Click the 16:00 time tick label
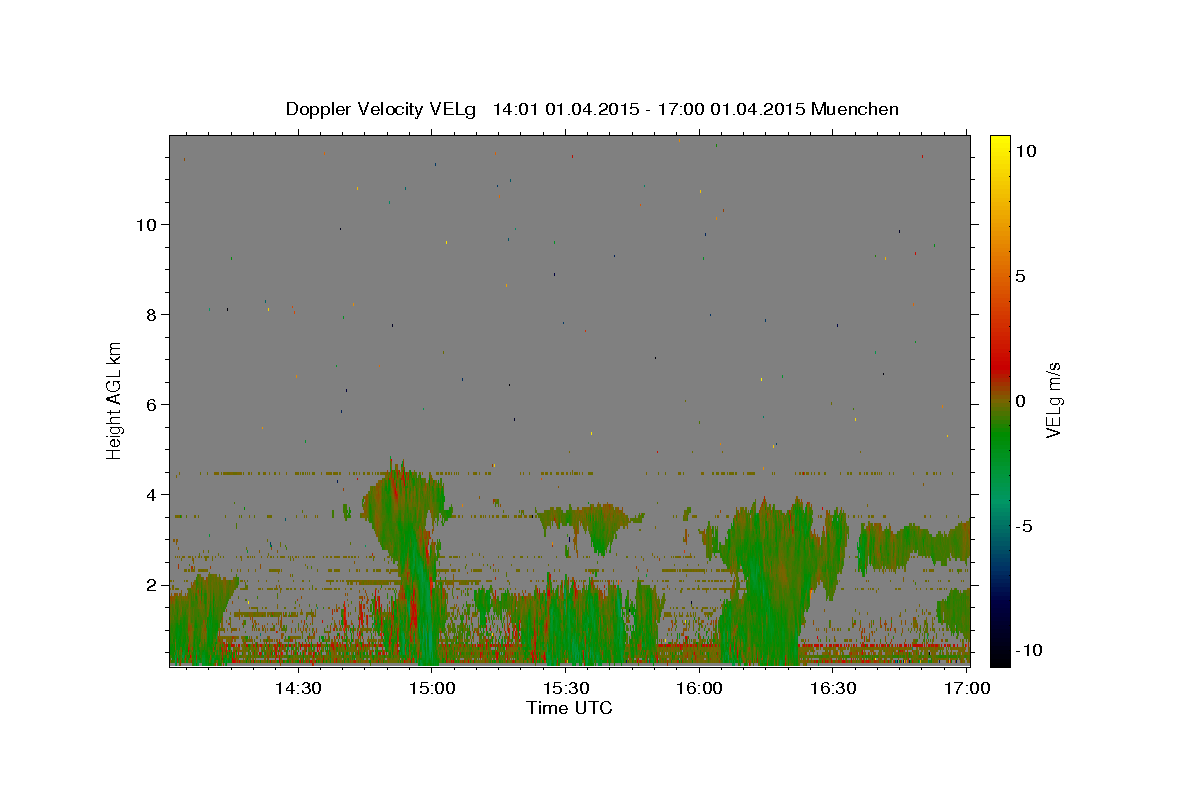 (699, 688)
